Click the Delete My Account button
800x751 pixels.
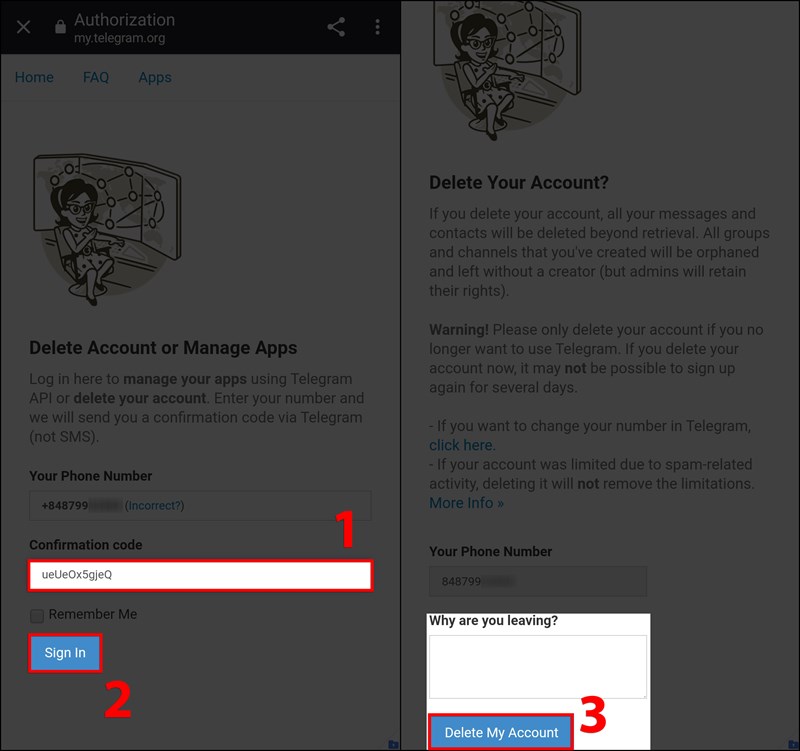point(501,732)
